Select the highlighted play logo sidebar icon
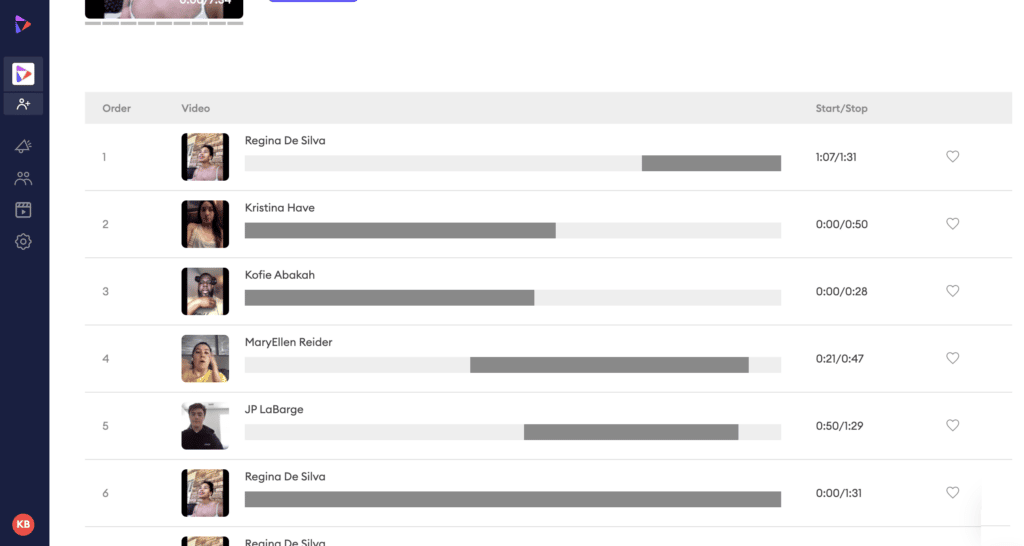The image size is (1024, 546). pos(24,74)
